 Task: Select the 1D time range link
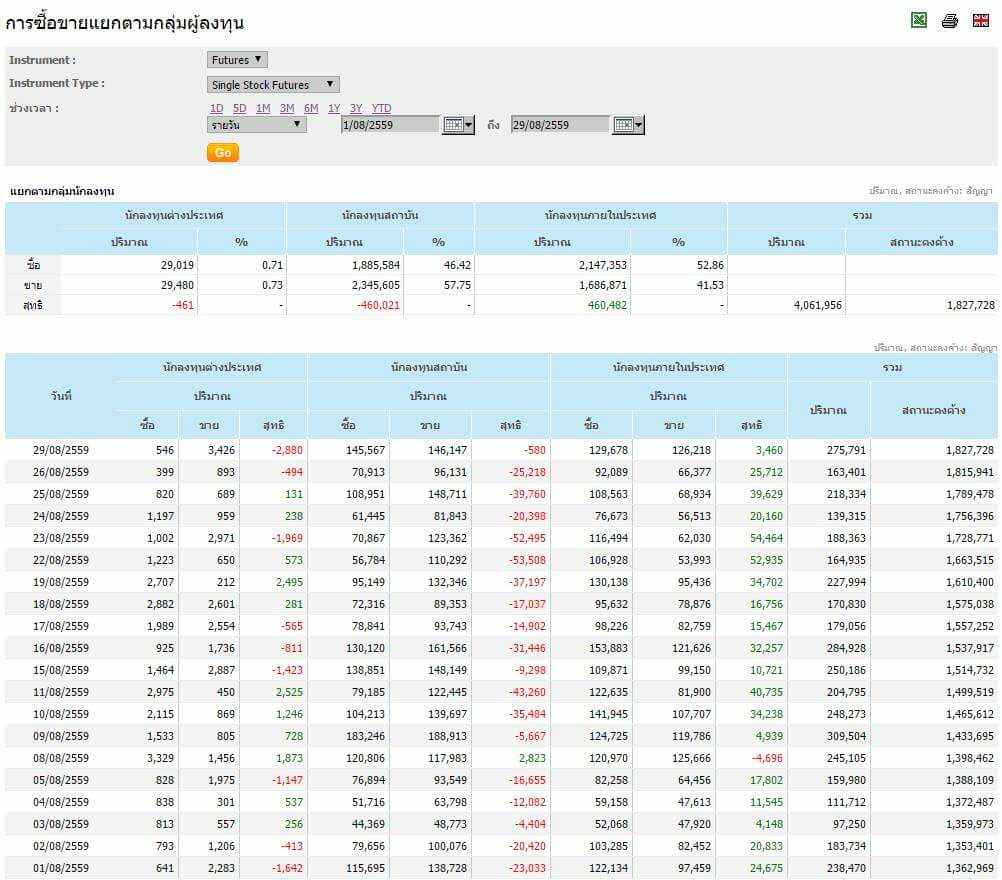coord(216,108)
